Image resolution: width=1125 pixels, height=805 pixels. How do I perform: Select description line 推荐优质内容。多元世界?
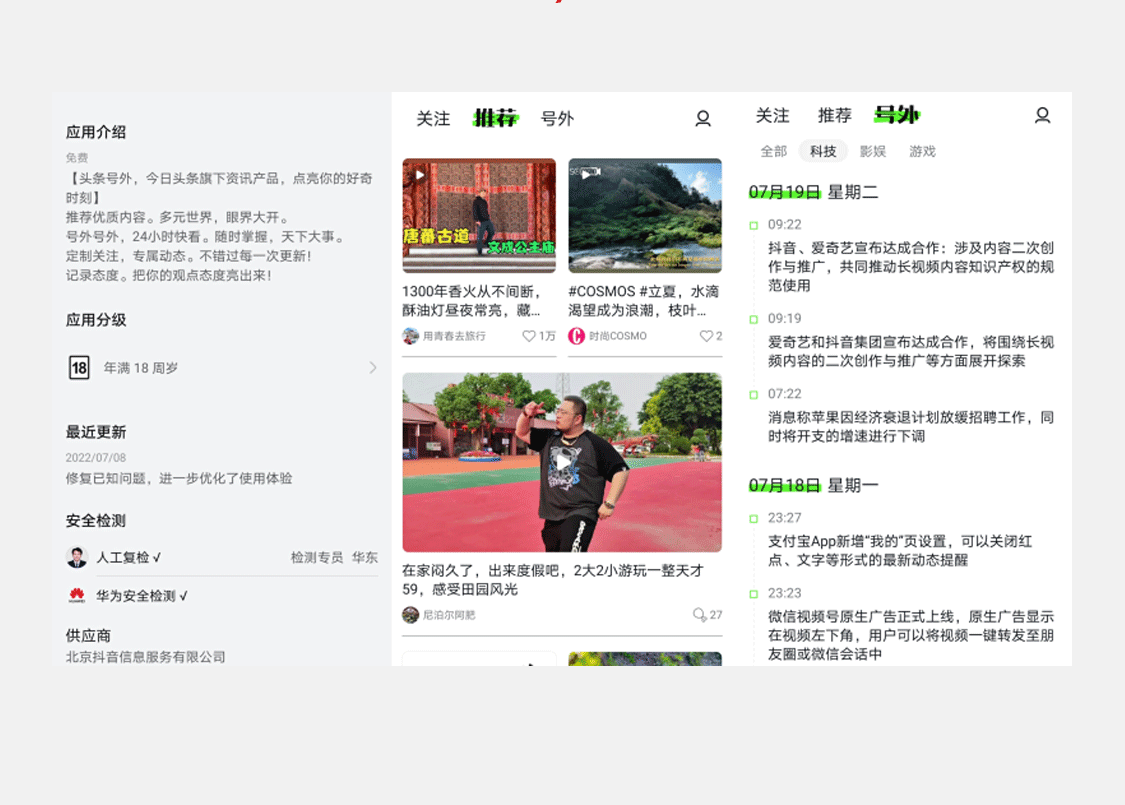pos(179,217)
